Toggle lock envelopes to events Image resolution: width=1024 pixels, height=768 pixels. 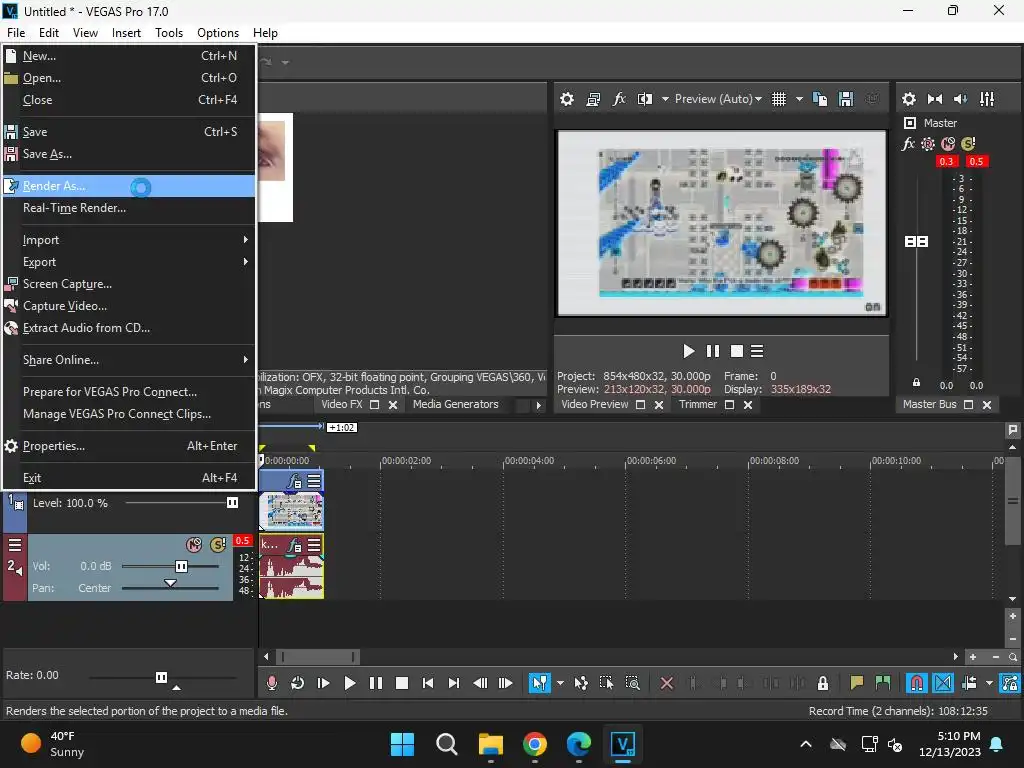(1009, 683)
